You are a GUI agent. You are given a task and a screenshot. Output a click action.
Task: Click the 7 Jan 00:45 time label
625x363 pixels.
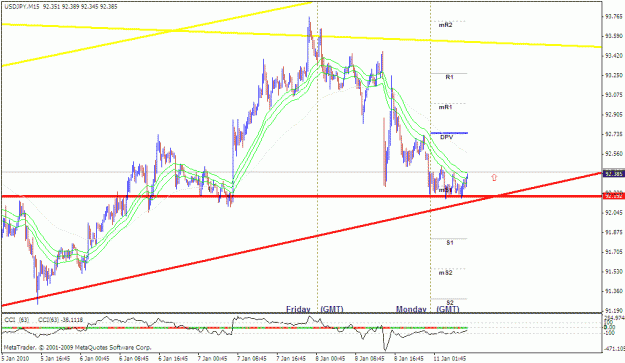pos(213,359)
